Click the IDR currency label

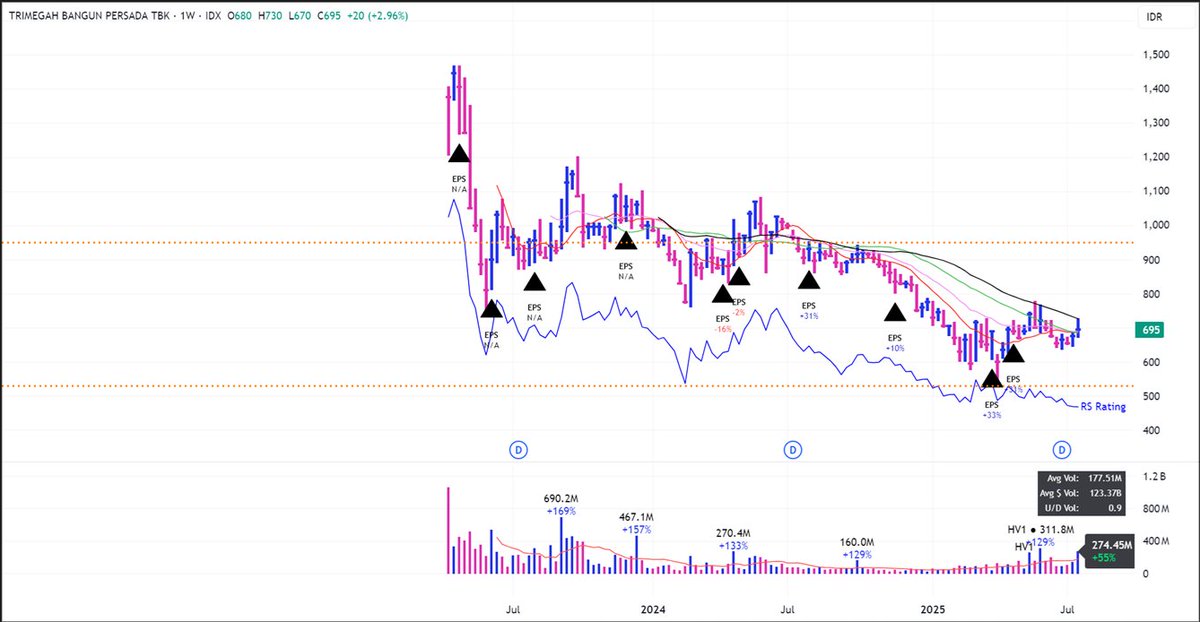point(1153,16)
